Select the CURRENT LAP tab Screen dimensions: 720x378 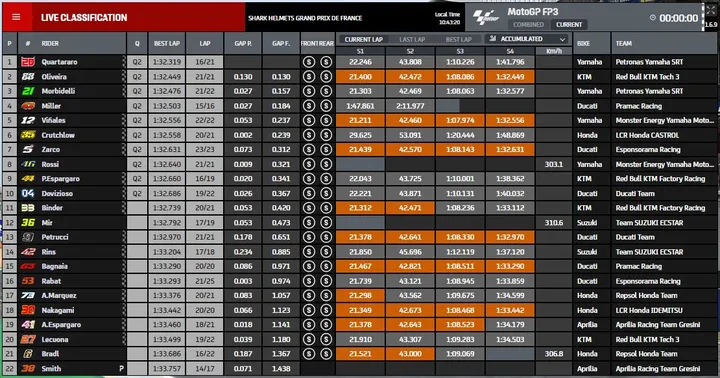[x=363, y=39]
